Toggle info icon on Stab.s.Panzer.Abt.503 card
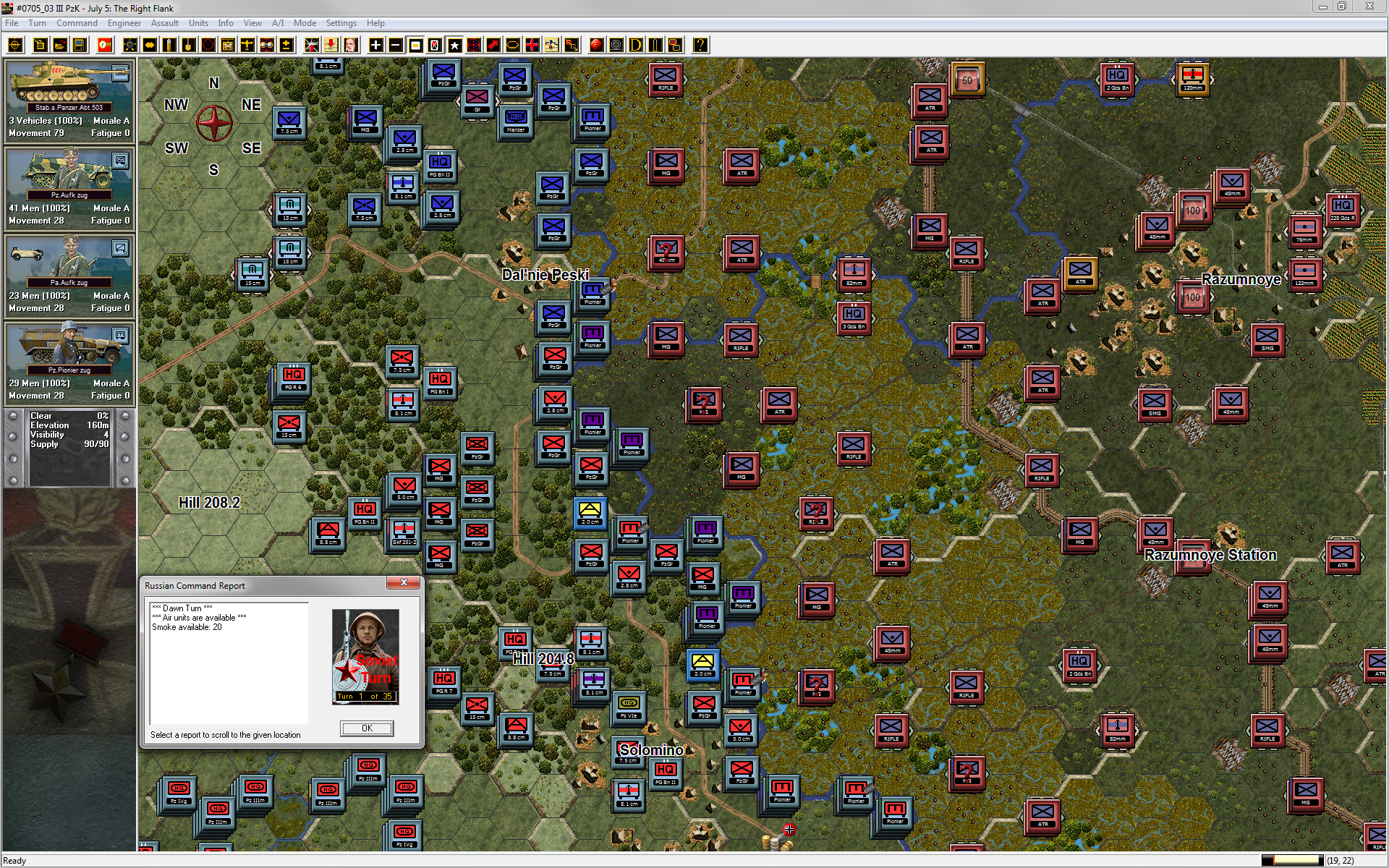The width and height of the screenshot is (1389, 868). (x=121, y=72)
